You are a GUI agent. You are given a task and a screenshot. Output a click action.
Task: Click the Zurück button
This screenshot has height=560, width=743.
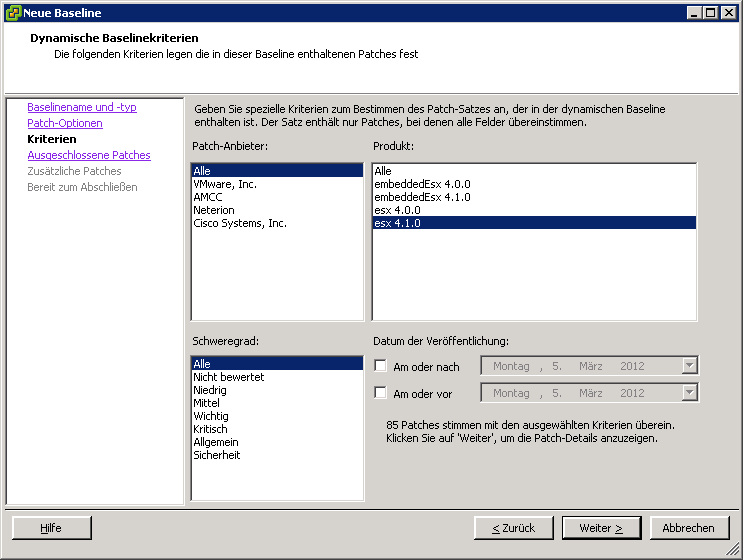tap(514, 528)
